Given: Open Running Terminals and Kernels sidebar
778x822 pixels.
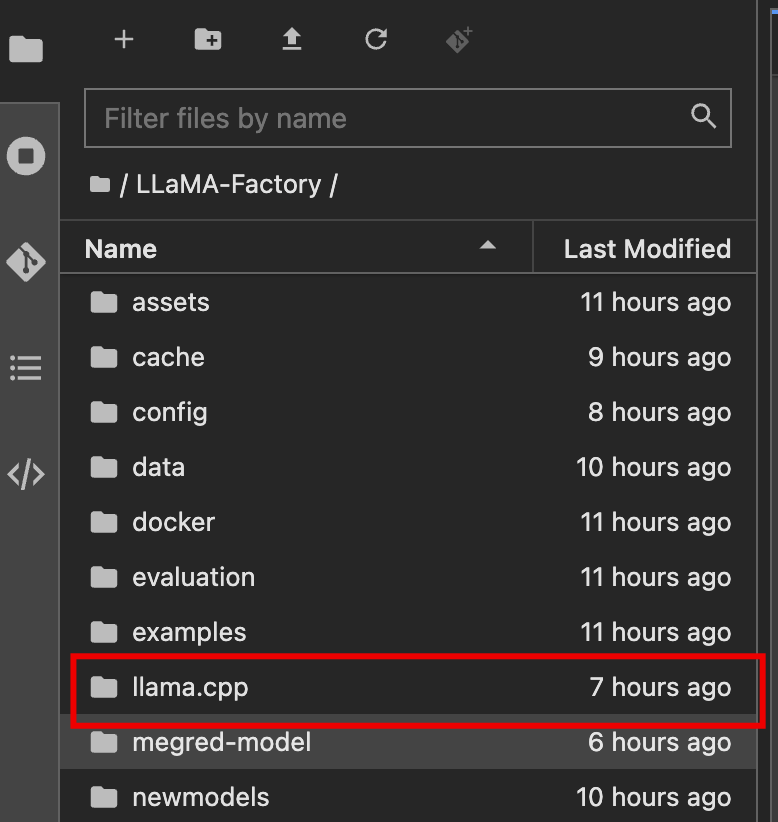Looking at the screenshot, I should 26,156.
